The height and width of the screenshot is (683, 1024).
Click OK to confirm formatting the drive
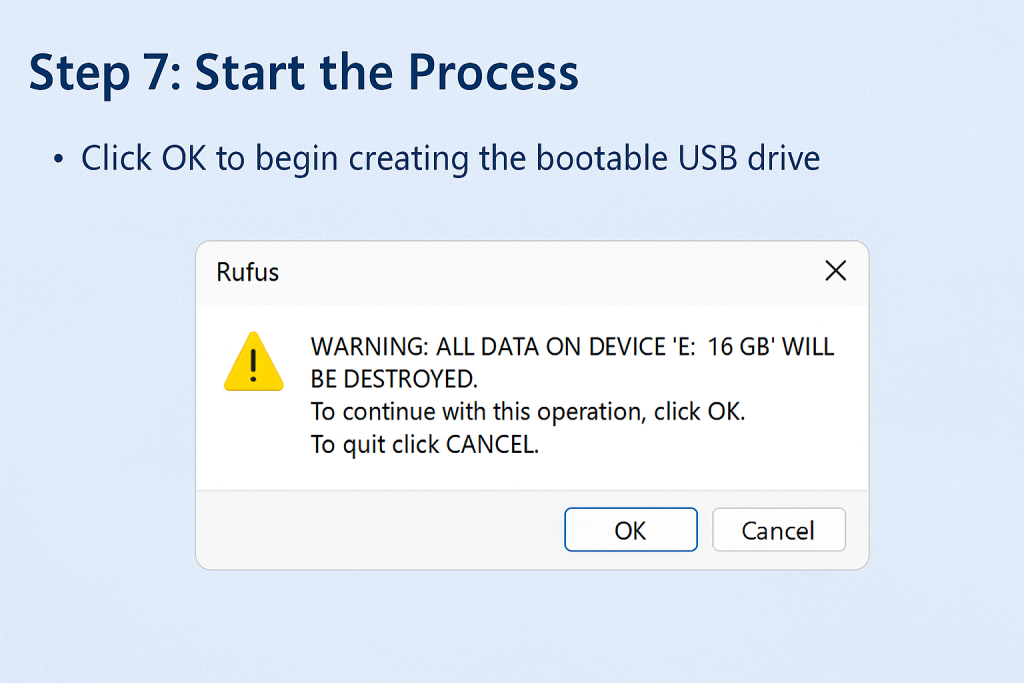click(630, 529)
